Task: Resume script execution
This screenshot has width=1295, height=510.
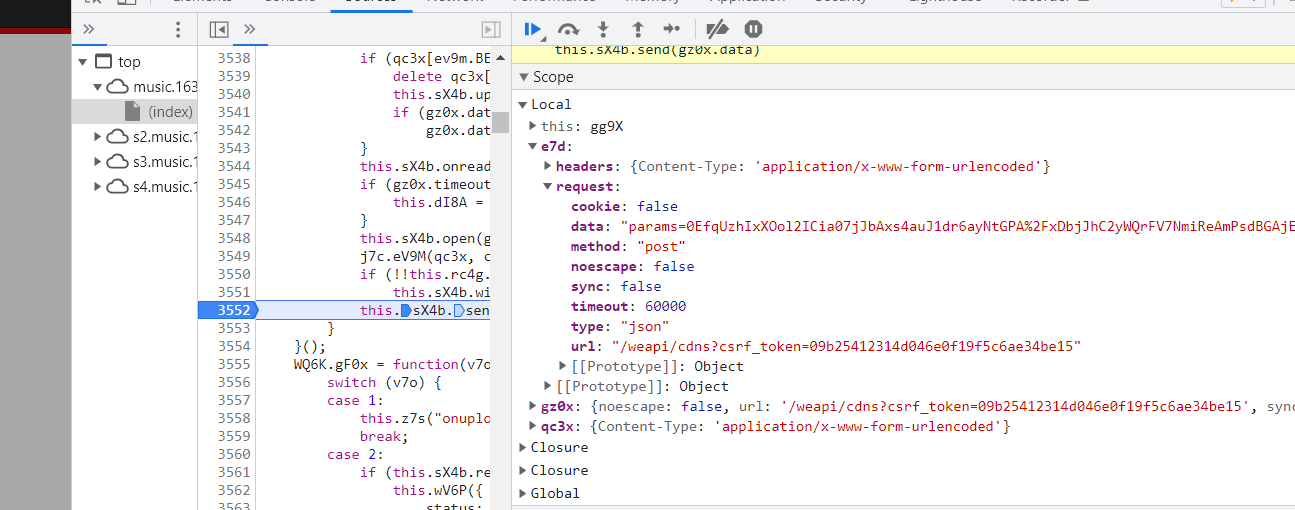Action: click(x=533, y=29)
